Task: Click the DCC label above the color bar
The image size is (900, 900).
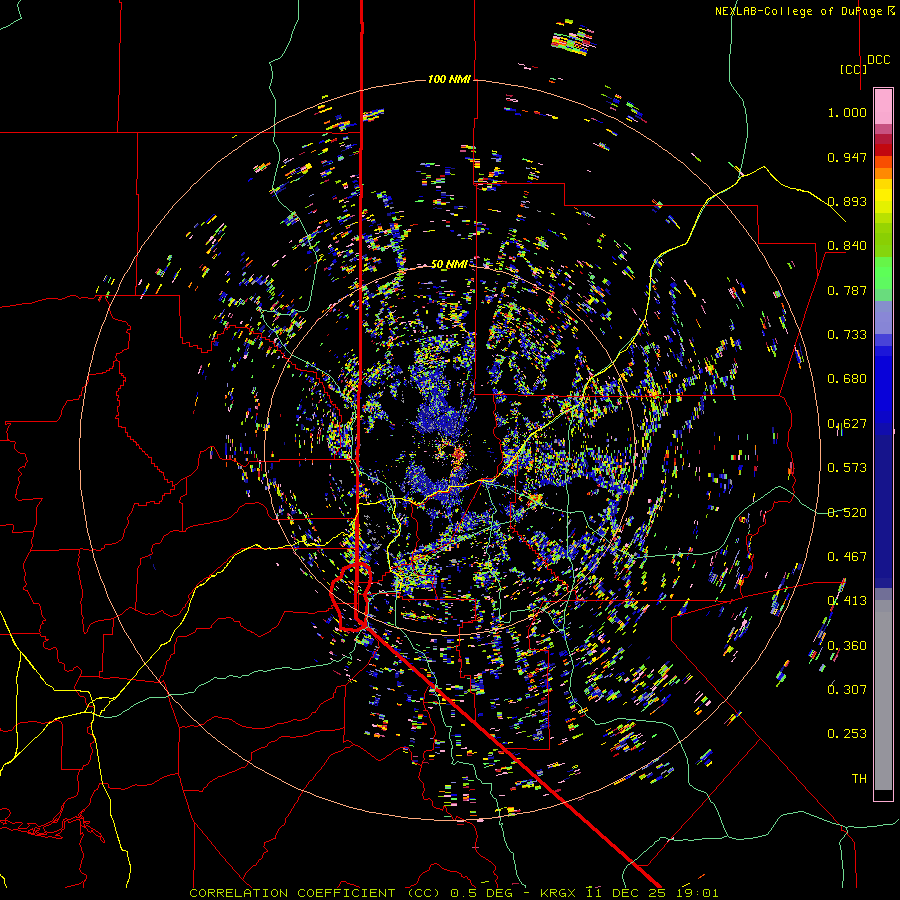Action: click(878, 60)
